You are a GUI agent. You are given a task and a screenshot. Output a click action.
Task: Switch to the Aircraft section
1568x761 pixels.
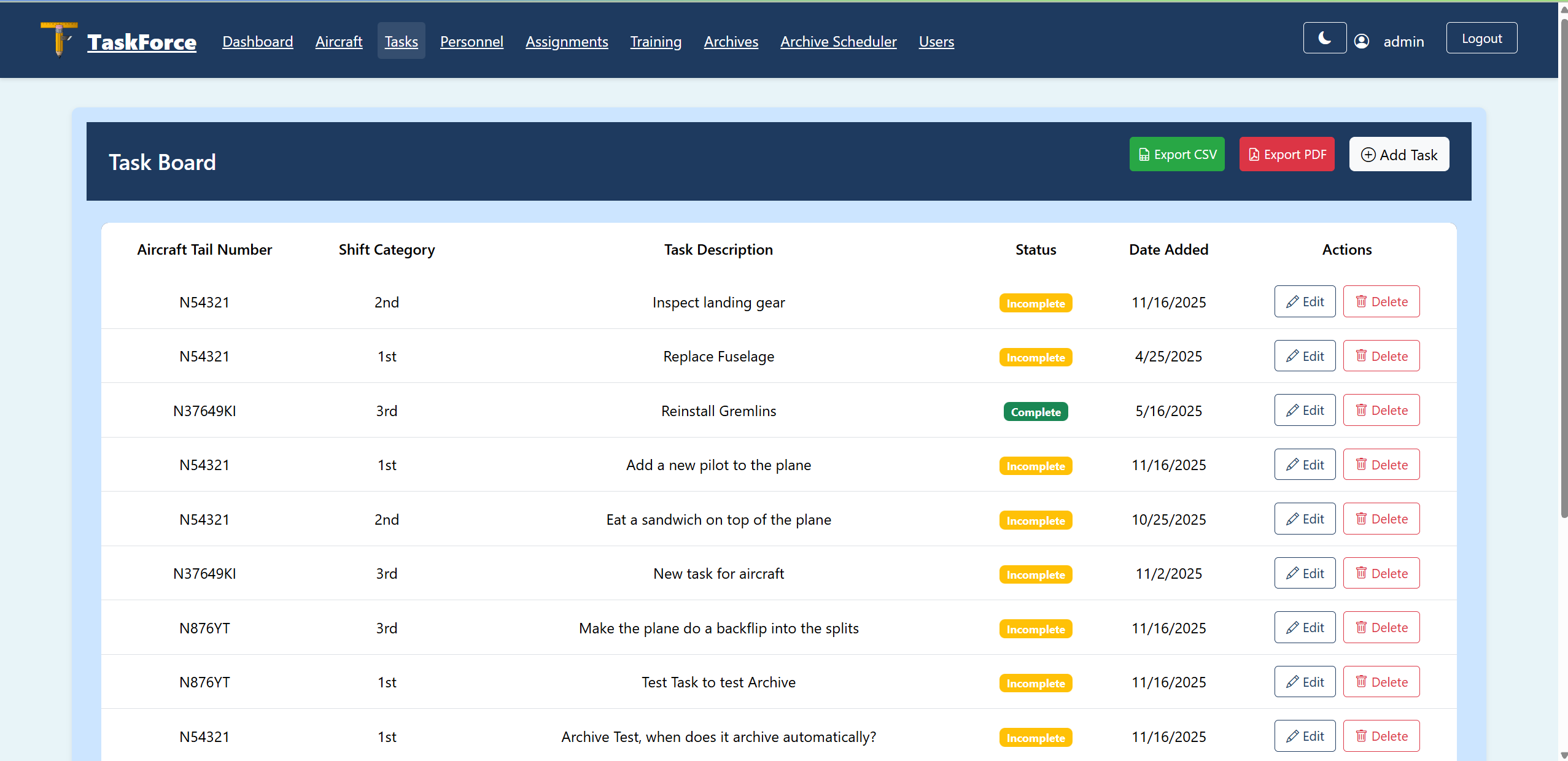coord(339,41)
